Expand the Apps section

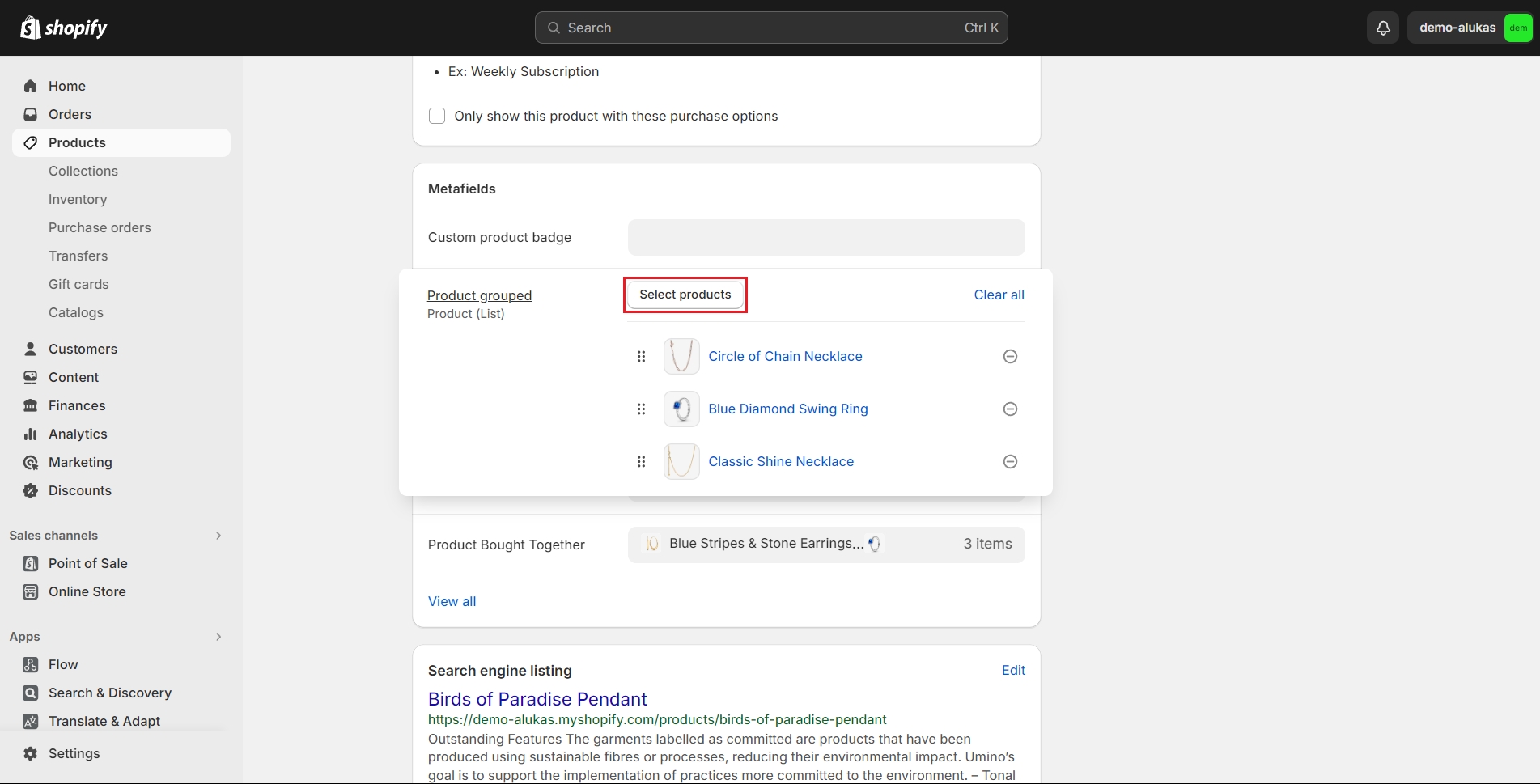(x=218, y=637)
